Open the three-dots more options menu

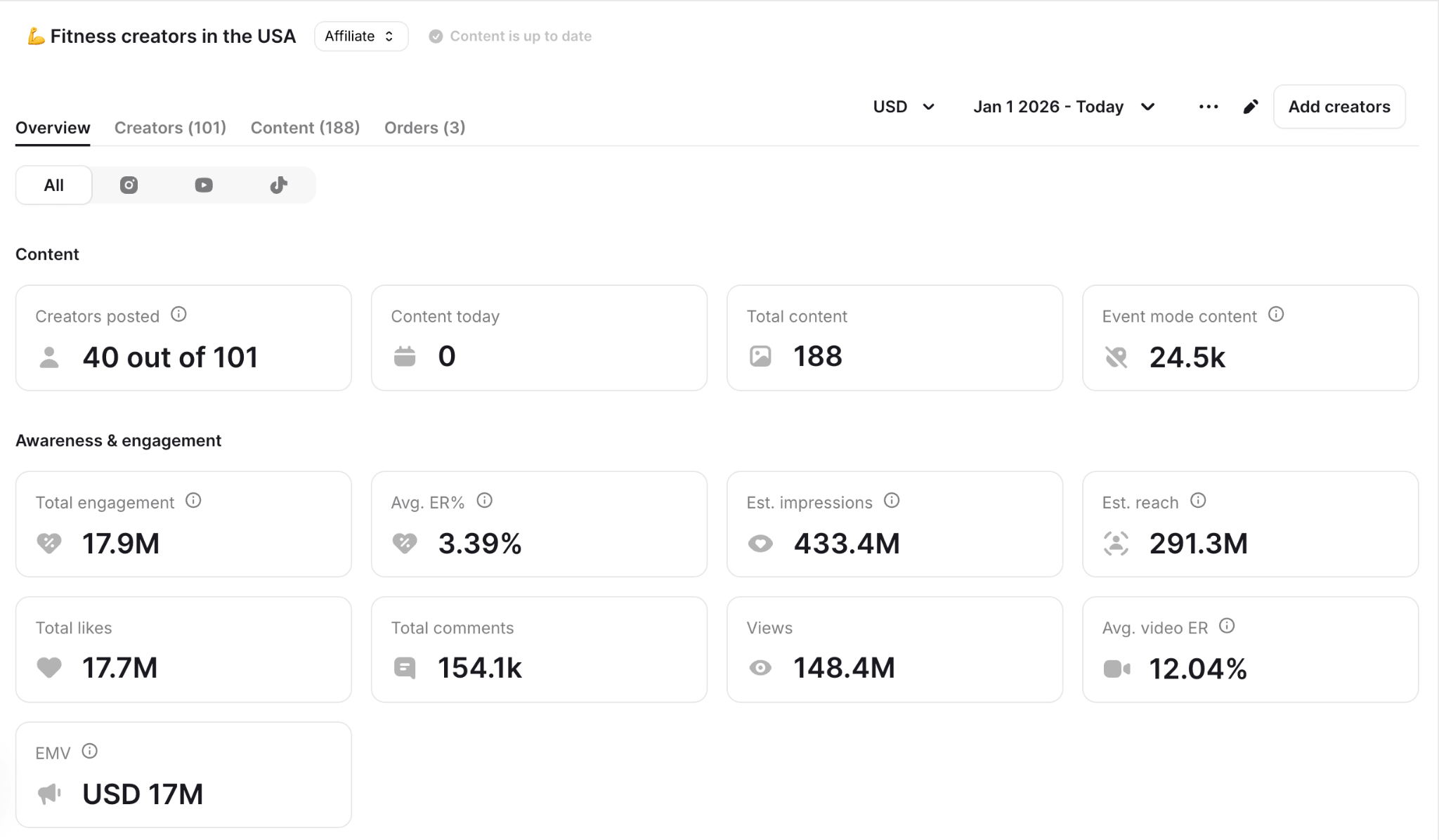pyautogui.click(x=1208, y=107)
